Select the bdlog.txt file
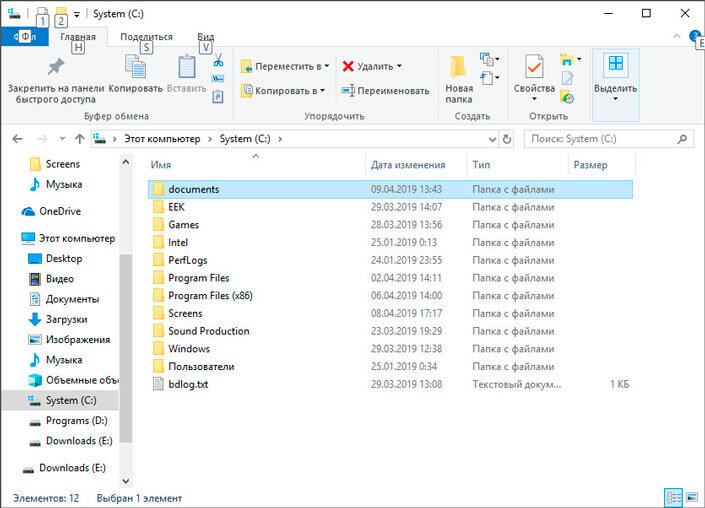 tap(390, 384)
